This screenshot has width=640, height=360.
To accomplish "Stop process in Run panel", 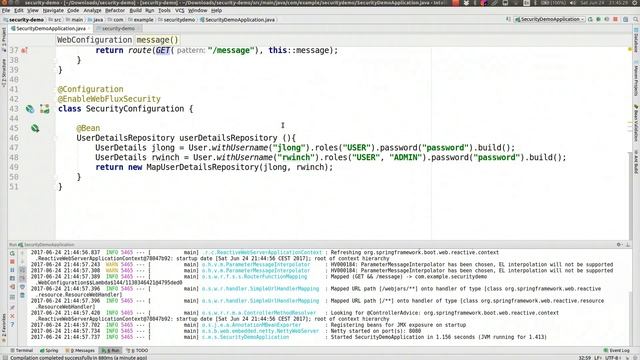I will click(12, 262).
